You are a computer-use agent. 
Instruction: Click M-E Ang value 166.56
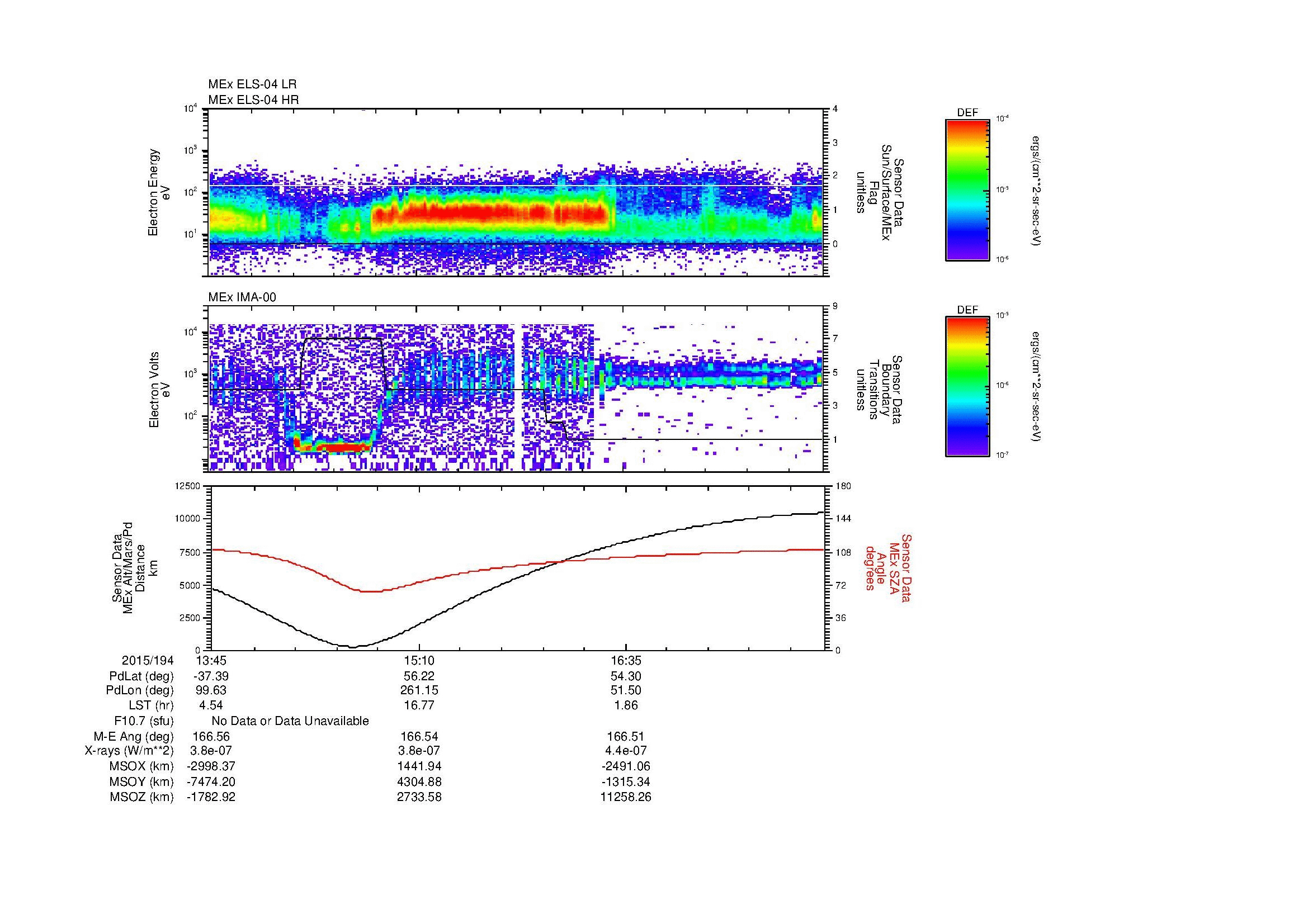(211, 737)
